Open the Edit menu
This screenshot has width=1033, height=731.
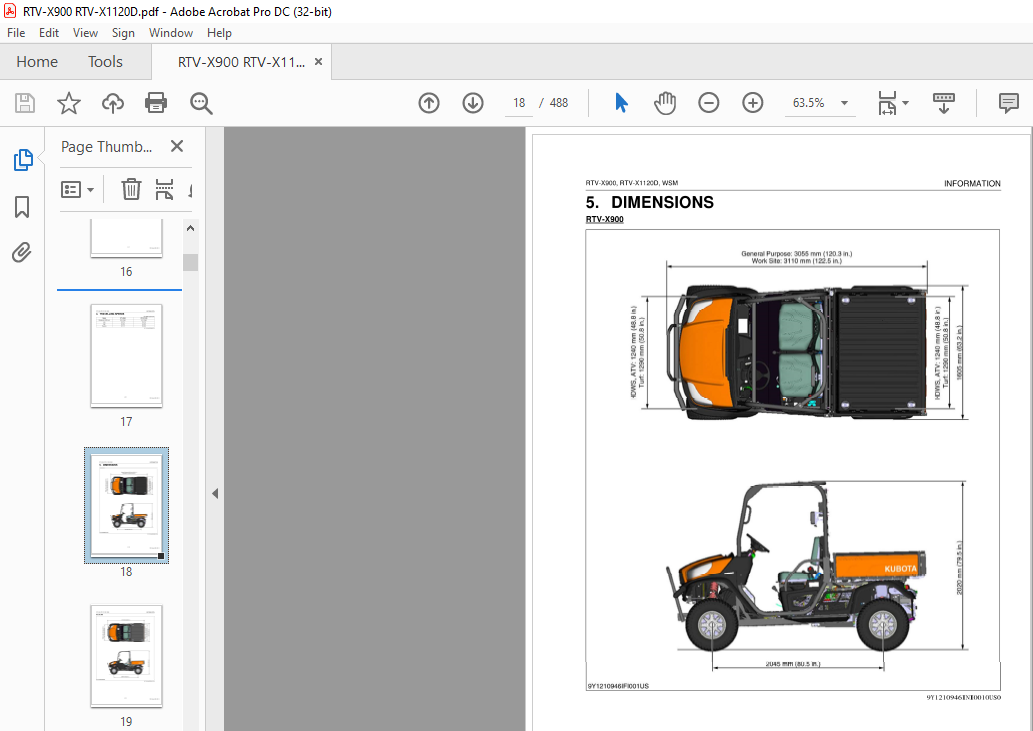(49, 33)
